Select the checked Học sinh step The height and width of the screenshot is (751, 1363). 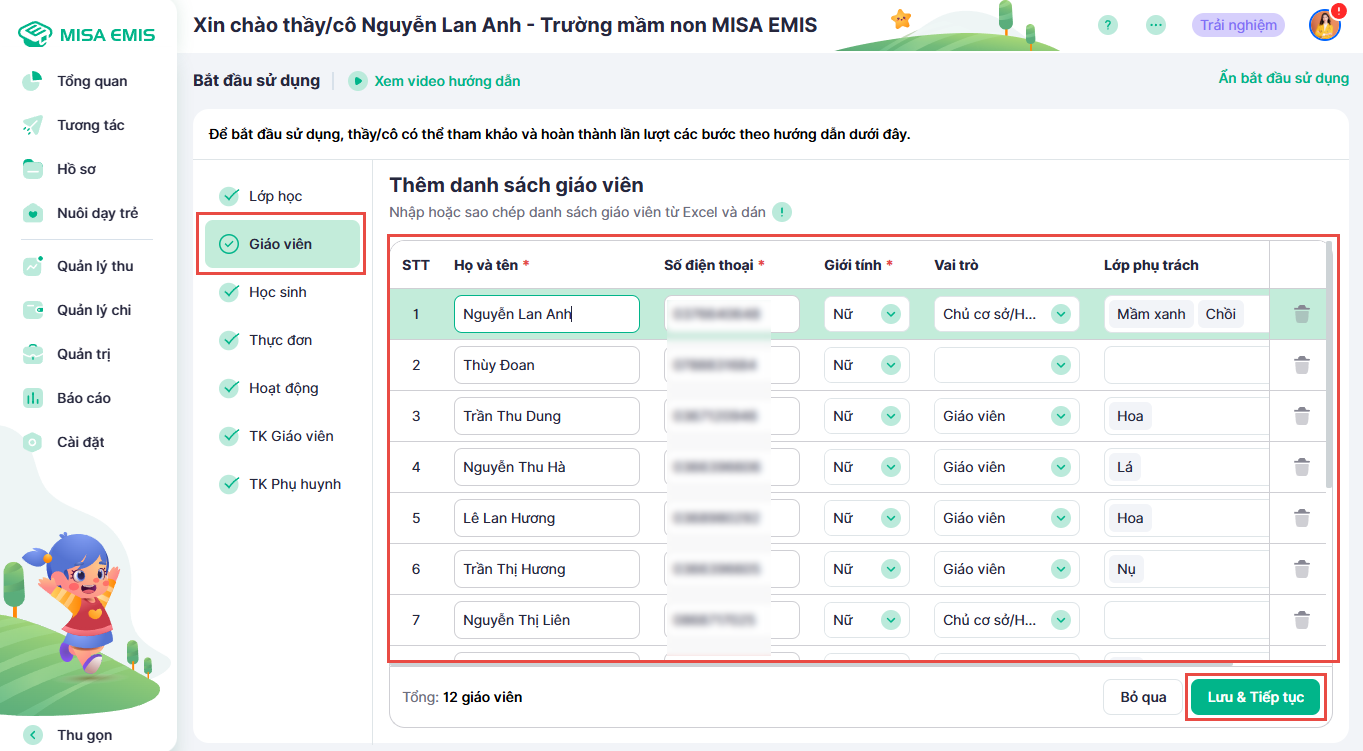[x=277, y=292]
